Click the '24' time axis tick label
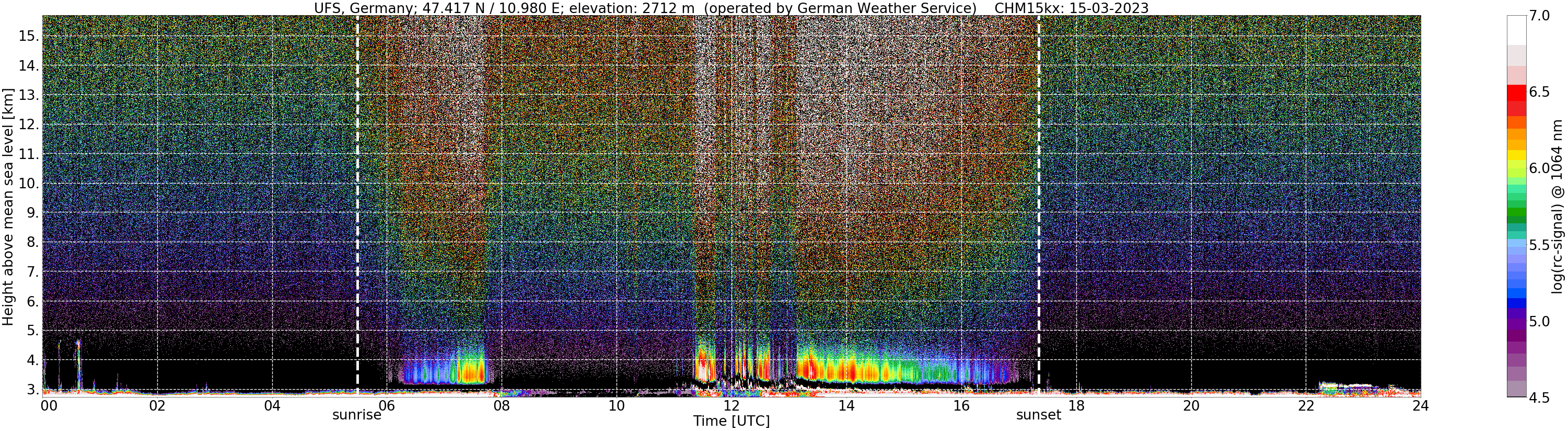The height and width of the screenshot is (431, 1568). point(1420,406)
